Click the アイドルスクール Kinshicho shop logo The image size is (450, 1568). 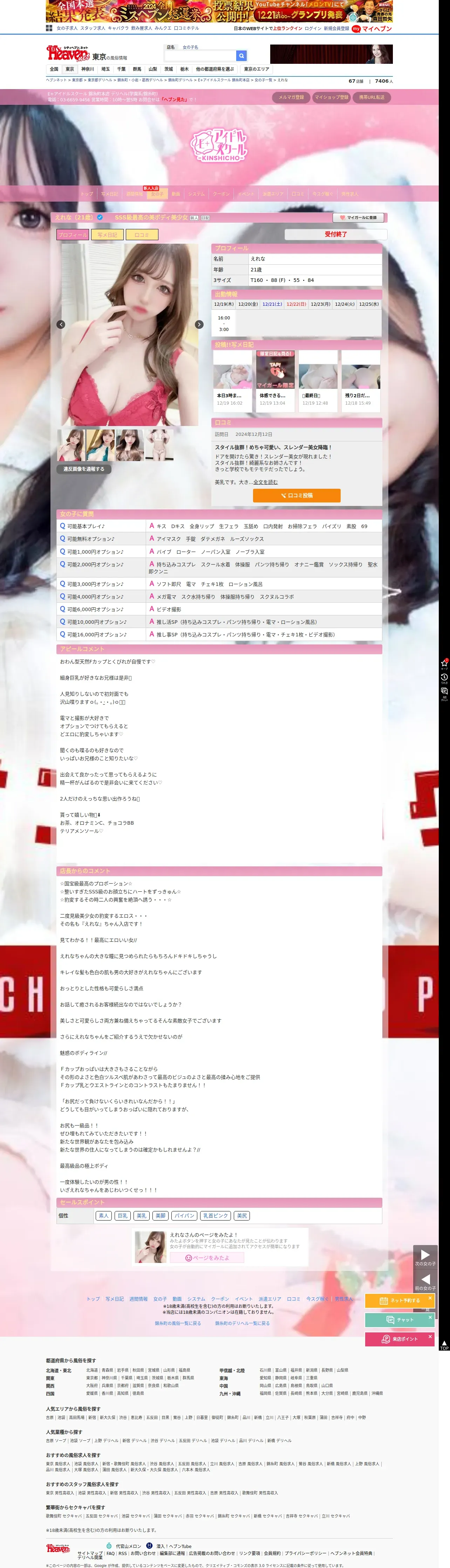(219, 146)
